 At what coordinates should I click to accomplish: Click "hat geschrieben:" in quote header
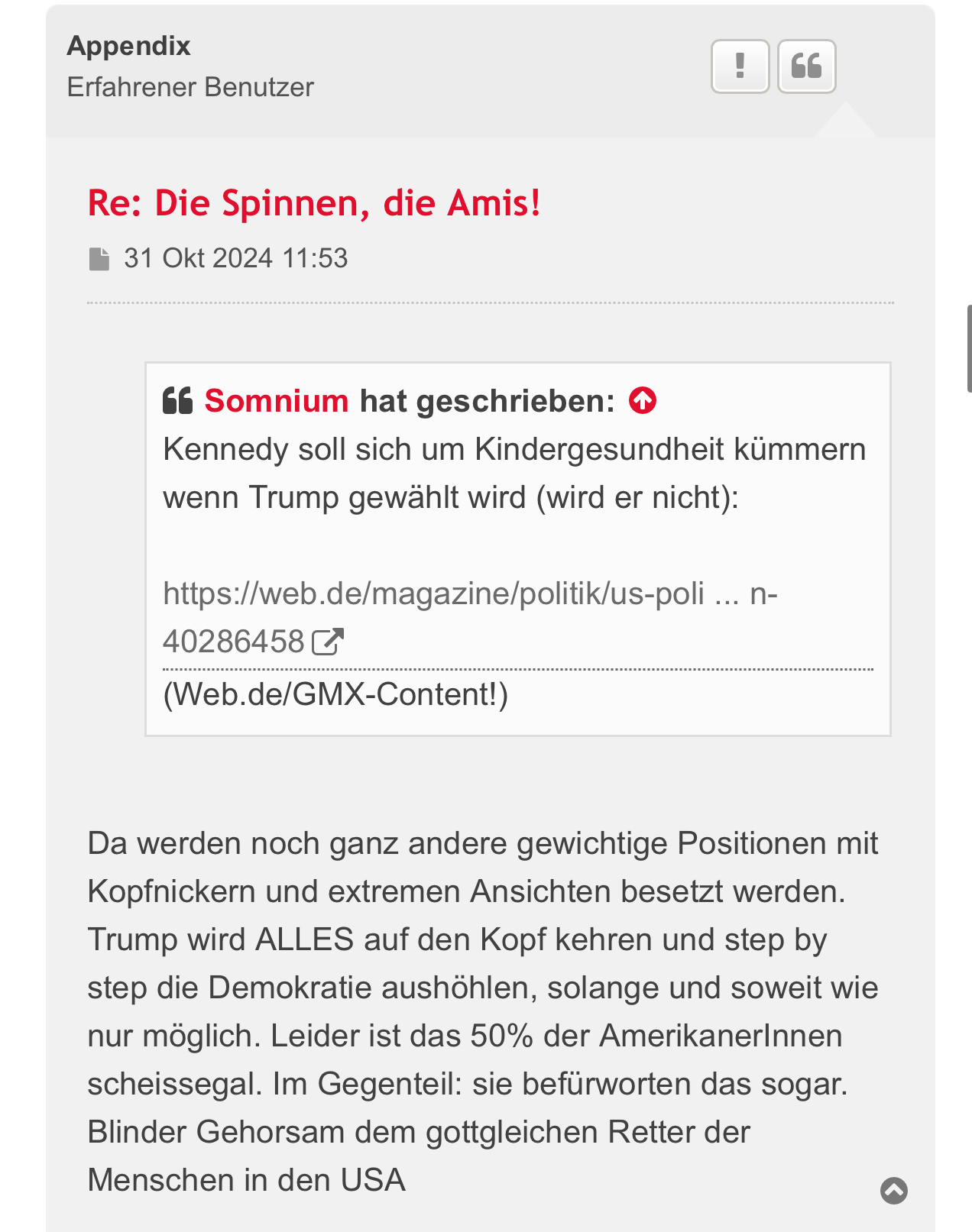pyautogui.click(x=487, y=400)
